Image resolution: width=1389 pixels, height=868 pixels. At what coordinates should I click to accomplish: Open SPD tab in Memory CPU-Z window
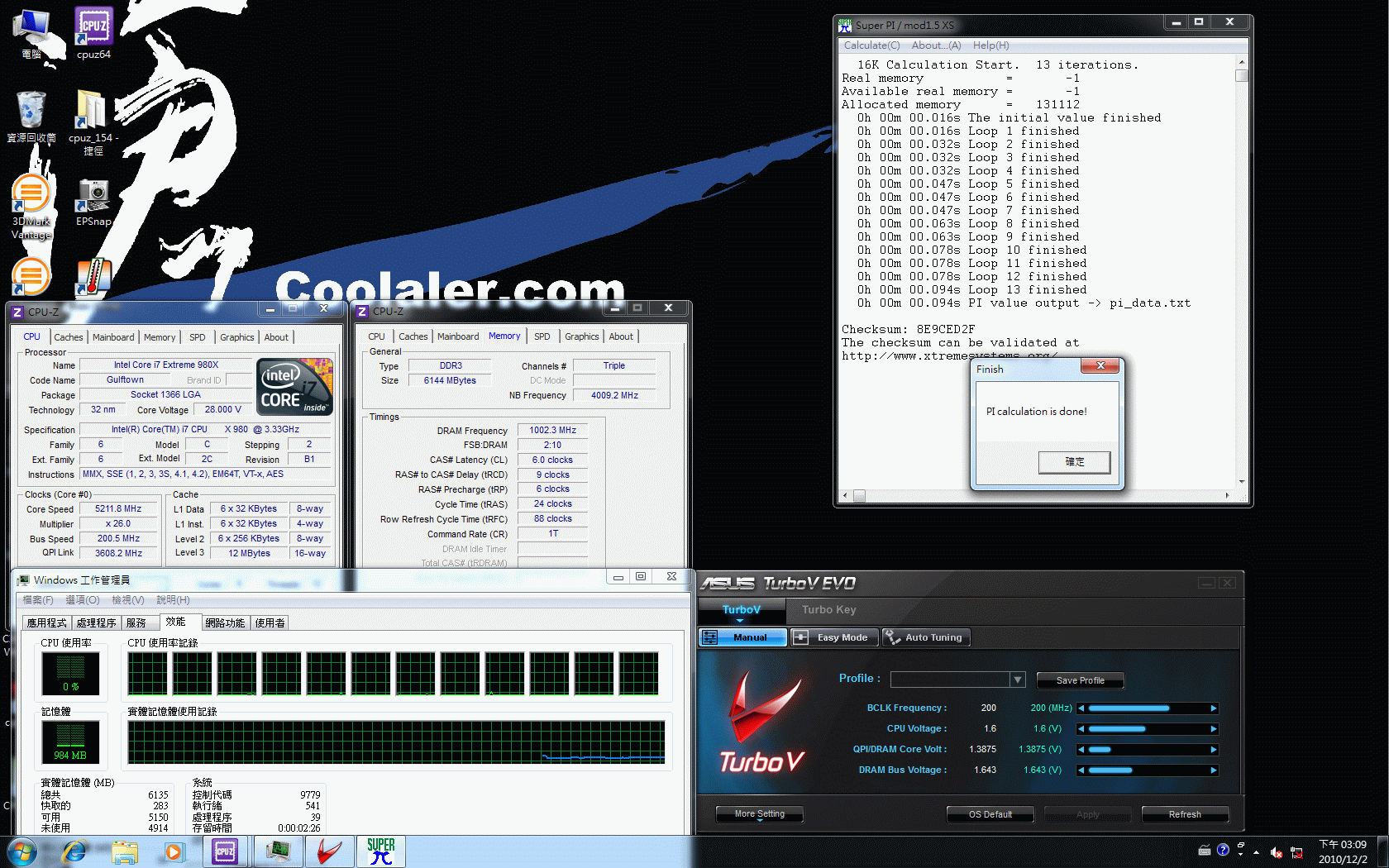pos(542,336)
